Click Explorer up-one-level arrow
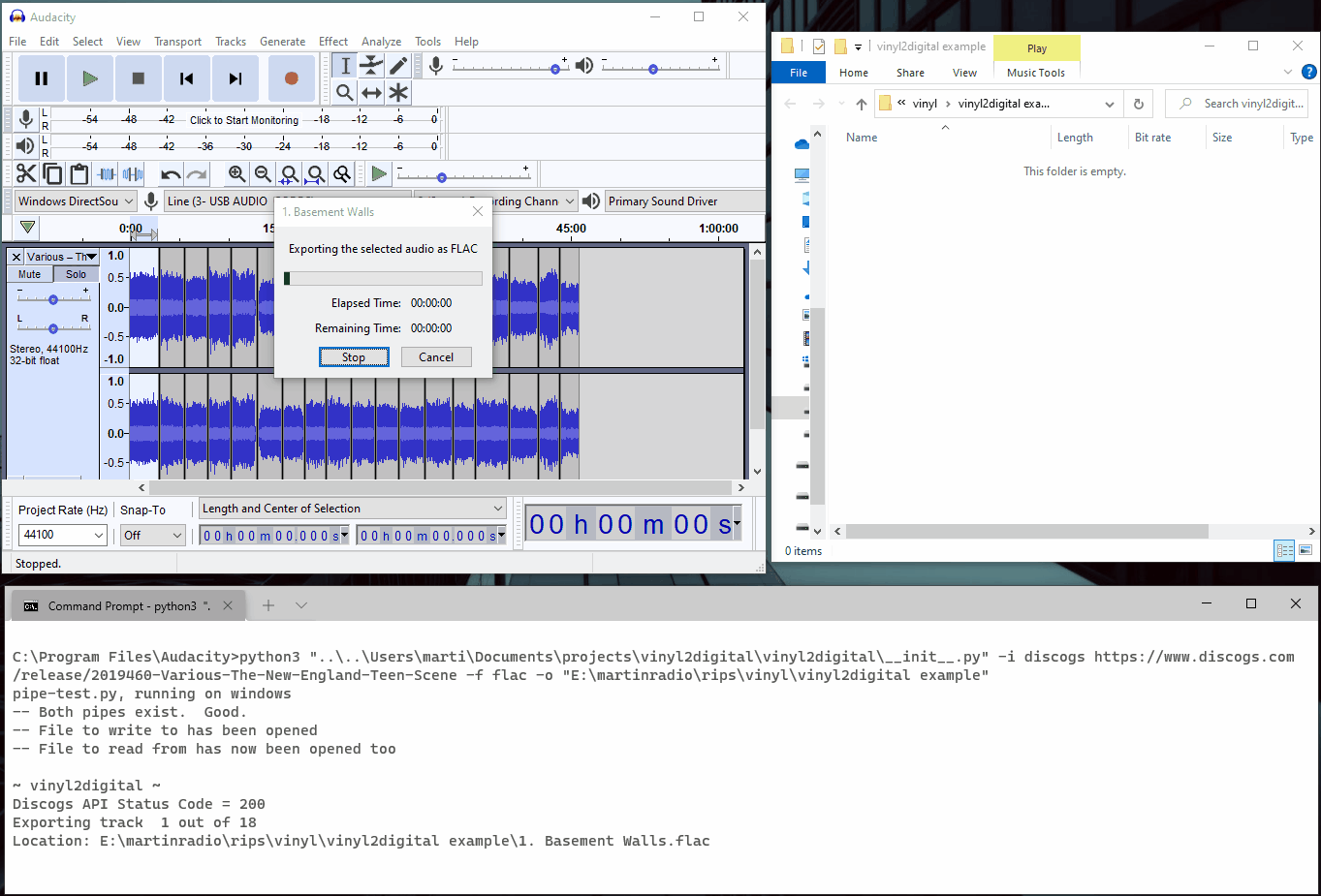Image resolution: width=1321 pixels, height=896 pixels. coord(861,104)
